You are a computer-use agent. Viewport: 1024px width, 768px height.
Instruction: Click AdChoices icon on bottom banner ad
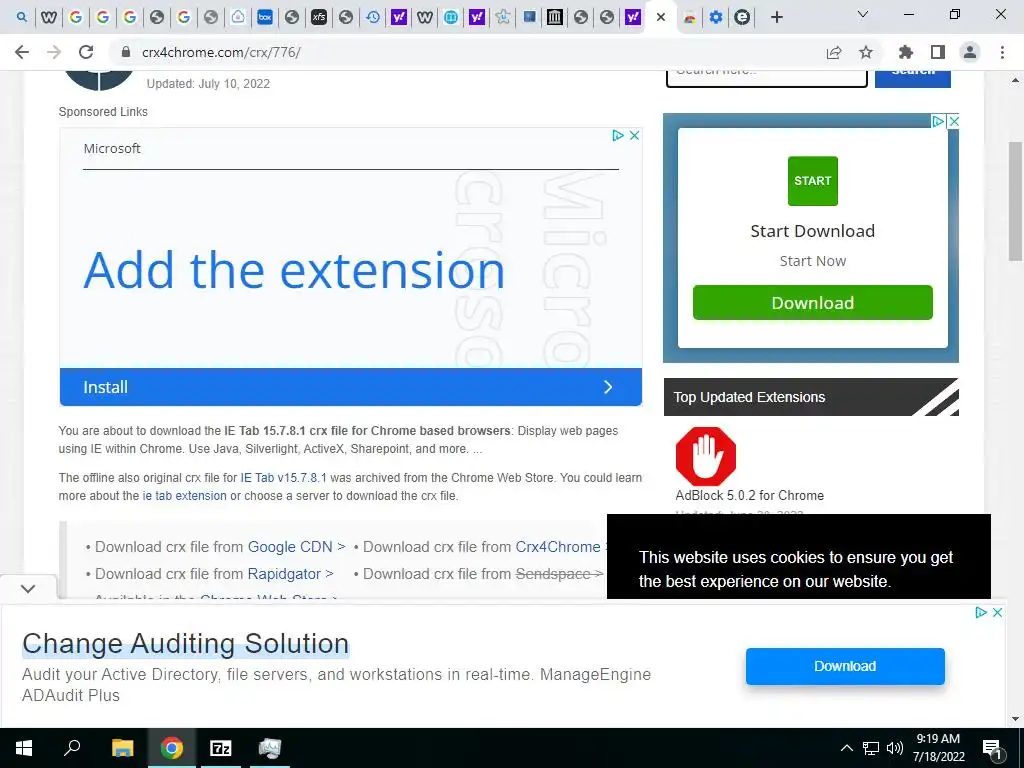point(980,613)
